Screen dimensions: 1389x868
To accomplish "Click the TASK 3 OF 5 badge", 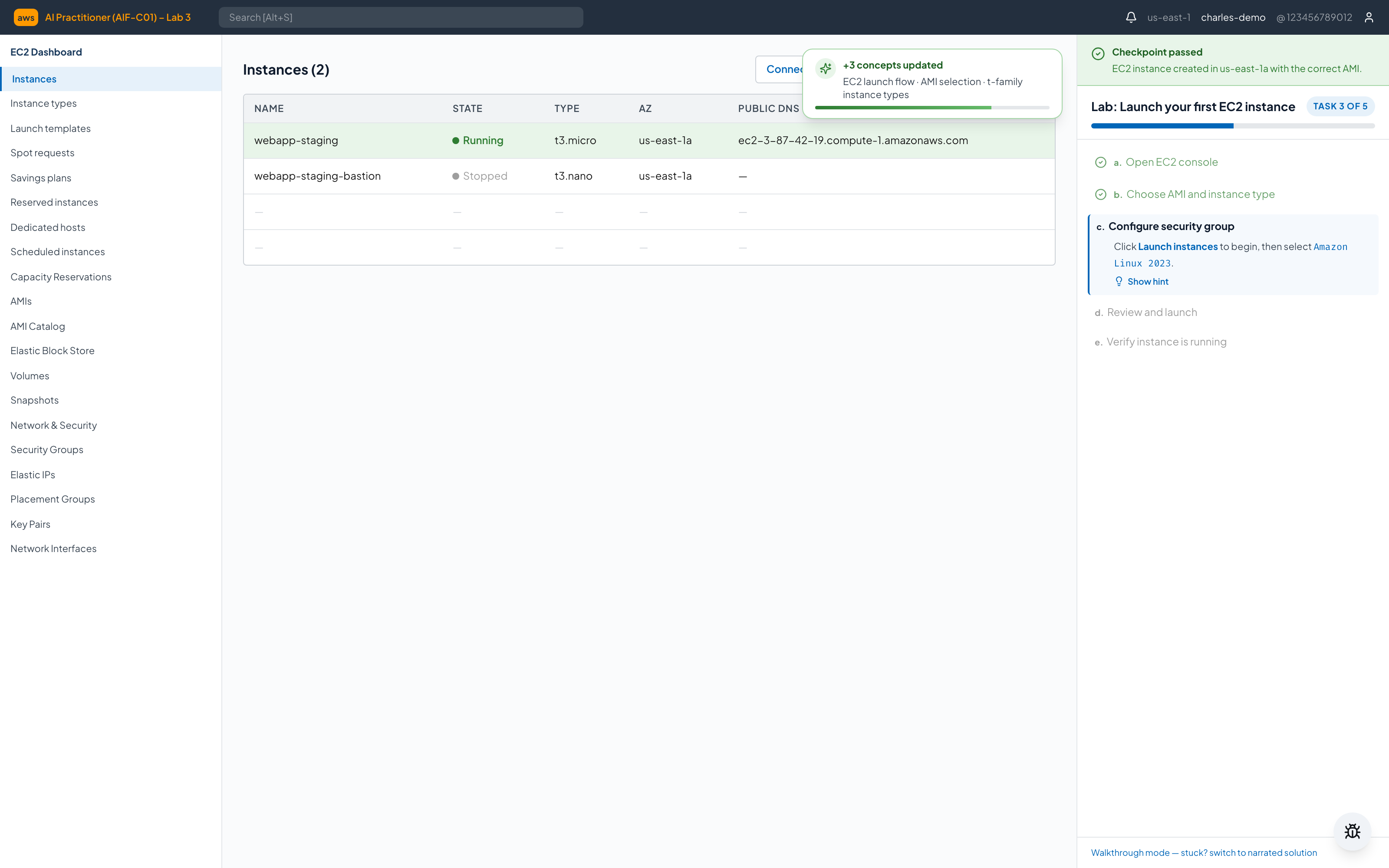I will click(1340, 106).
